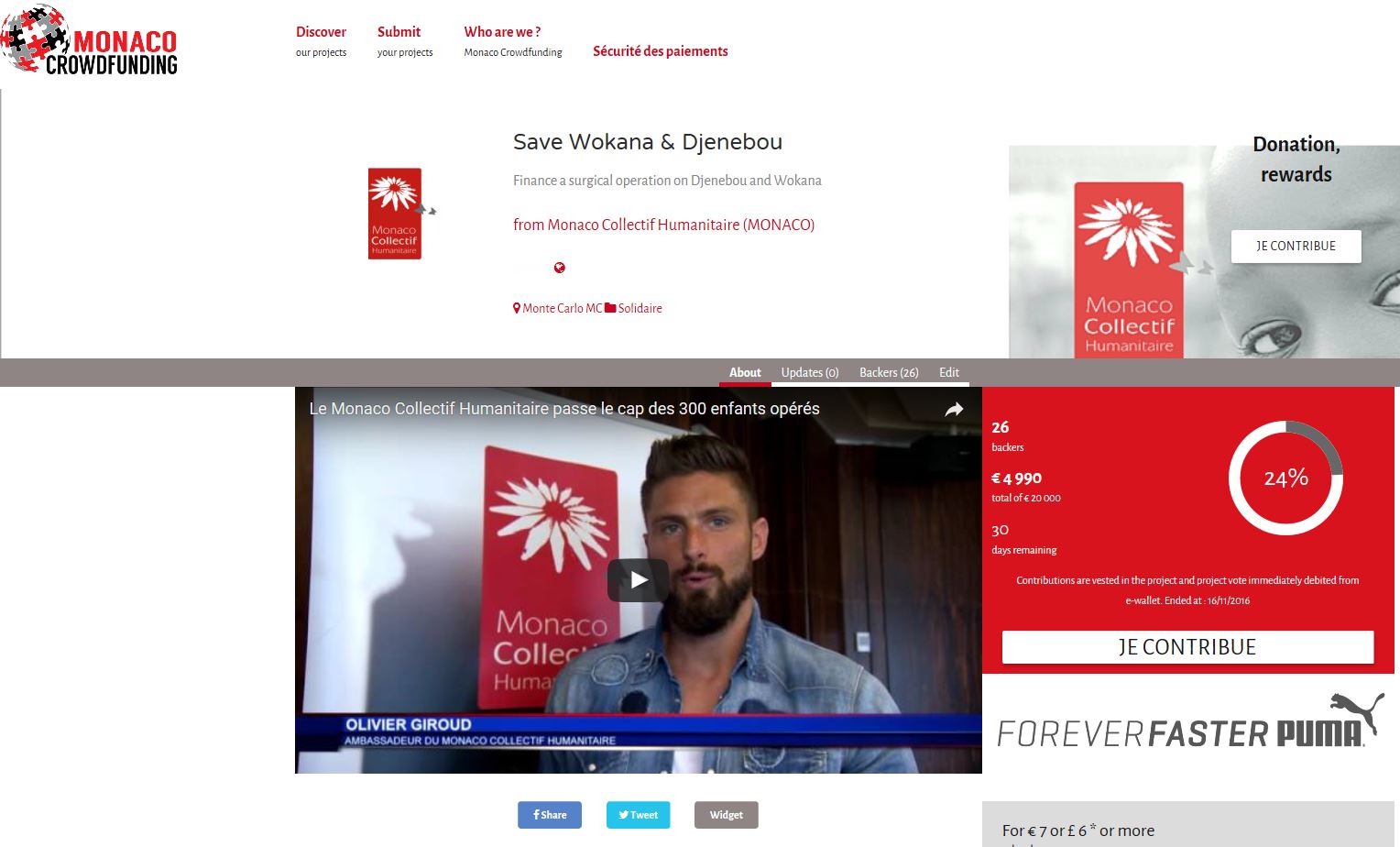The height and width of the screenshot is (847, 1400).
Task: Share the project on Facebook
Action: pyautogui.click(x=550, y=815)
